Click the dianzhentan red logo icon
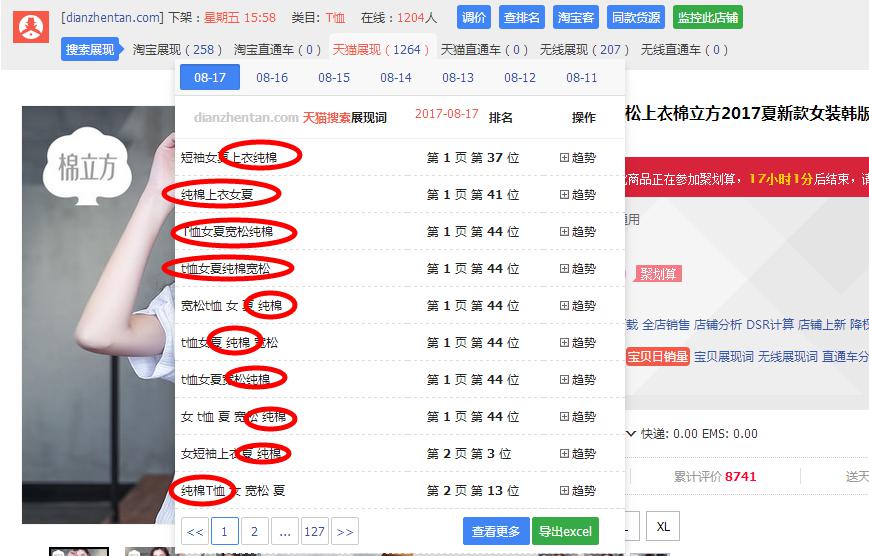 31,26
